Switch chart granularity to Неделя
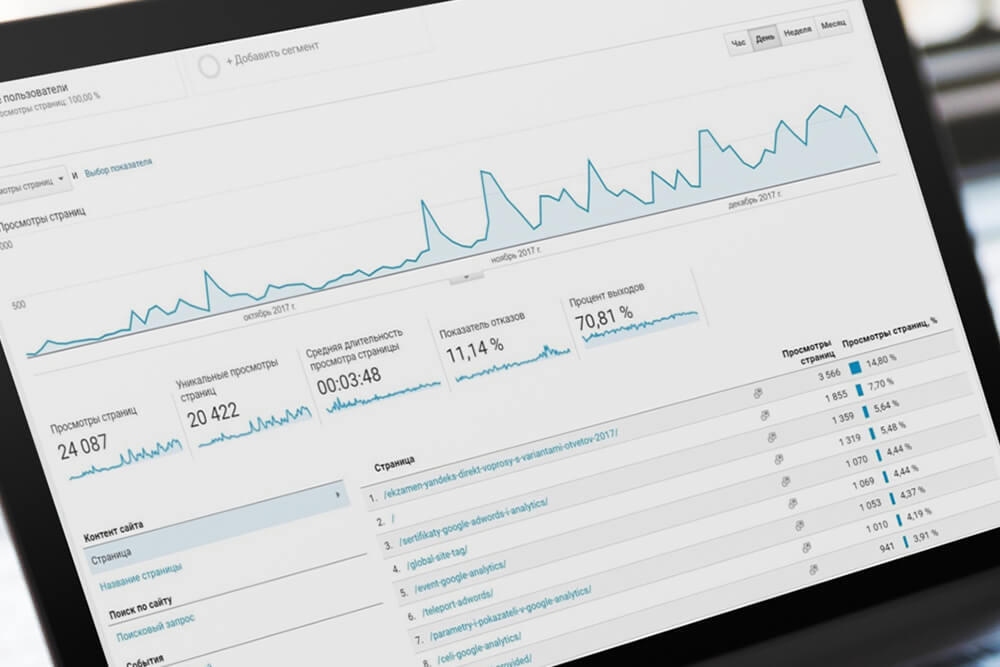The image size is (1000, 667). tap(798, 32)
